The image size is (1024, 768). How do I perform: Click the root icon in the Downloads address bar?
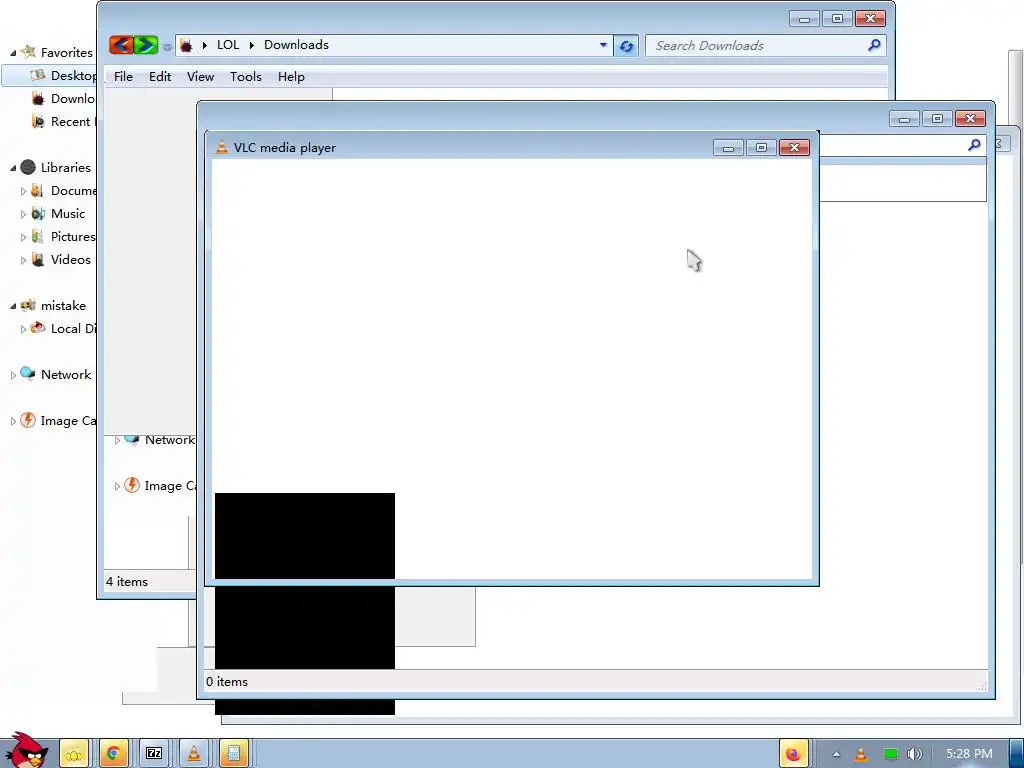click(x=186, y=45)
